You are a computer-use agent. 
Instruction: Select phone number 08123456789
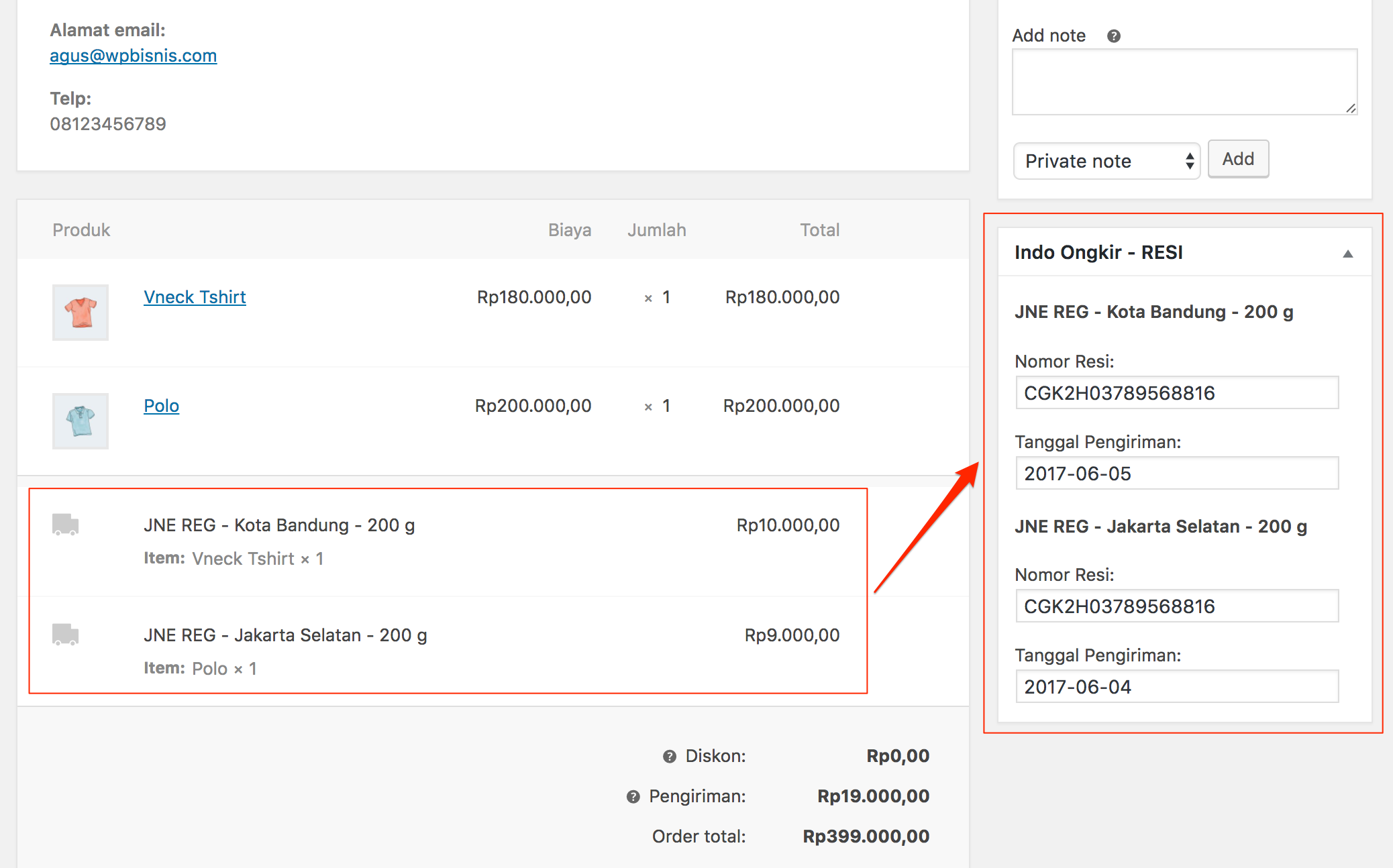[108, 124]
